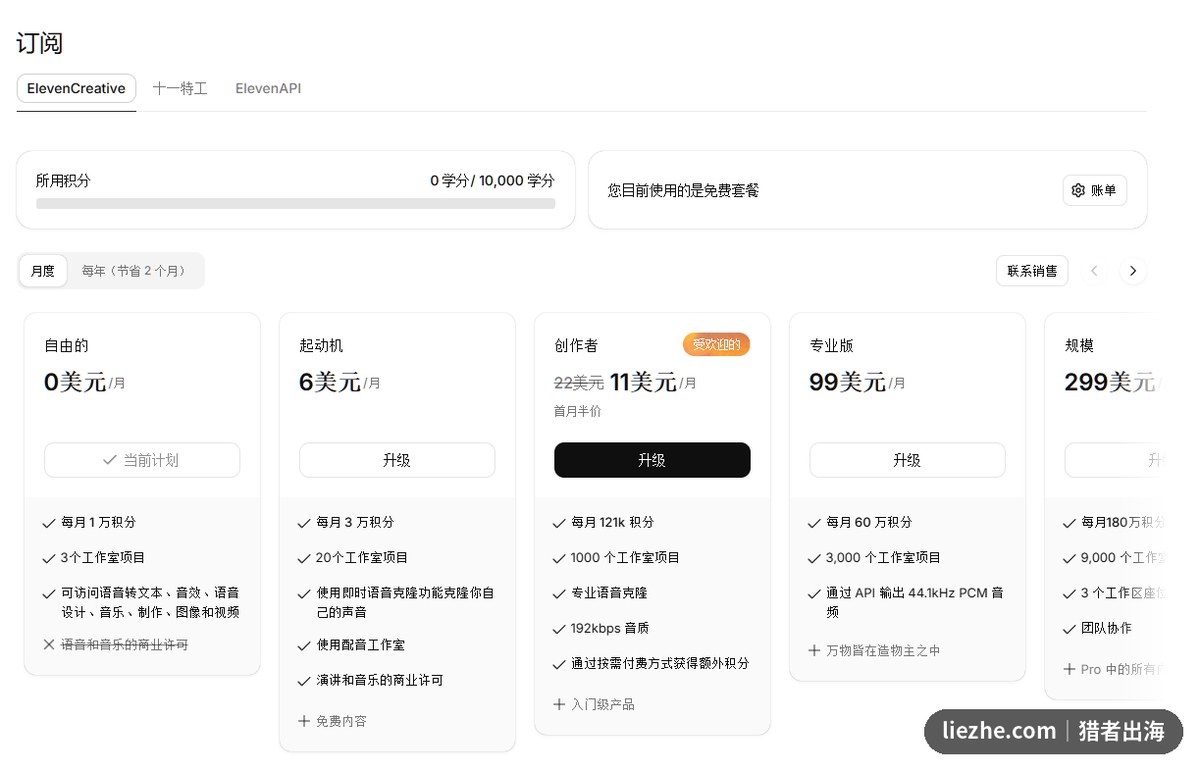This screenshot has height=771, width=1200.
Task: Expand 万物皆在造物主之中 in 专业版 plan
Action: [x=874, y=650]
